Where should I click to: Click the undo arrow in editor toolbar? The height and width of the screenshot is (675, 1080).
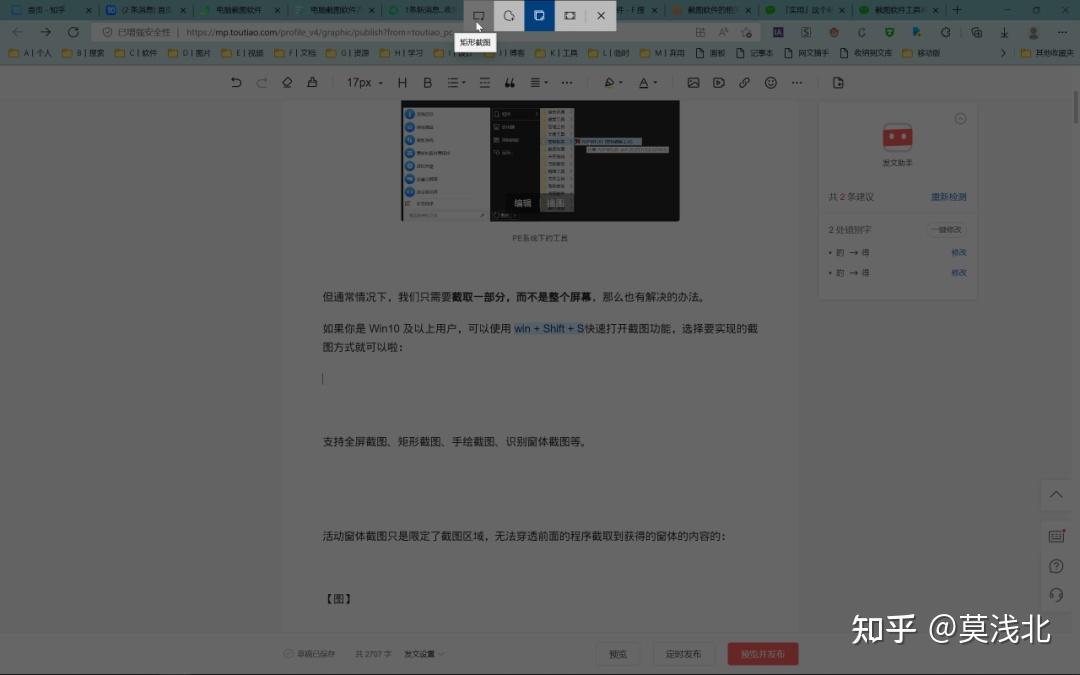tap(236, 83)
